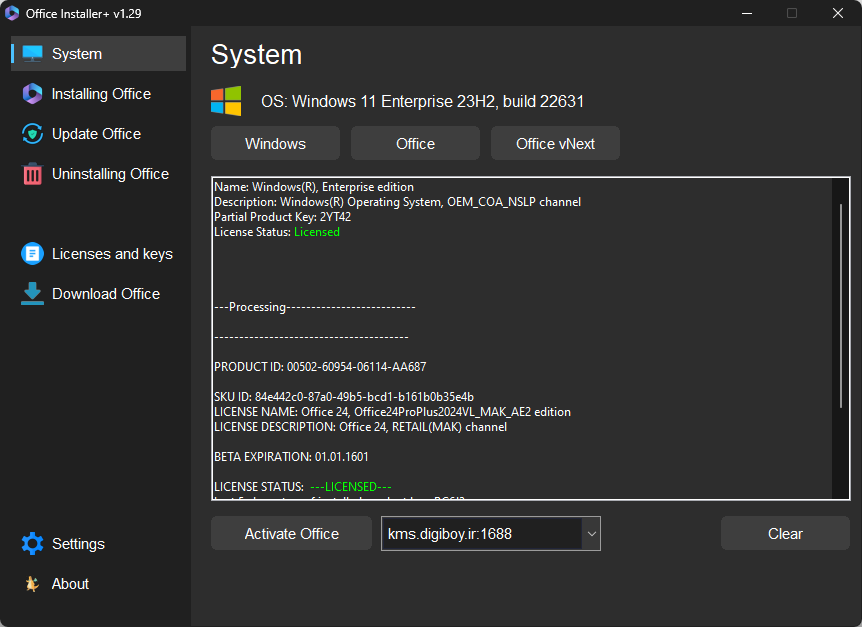
Task: Go to Installing Office page
Action: 101,94
